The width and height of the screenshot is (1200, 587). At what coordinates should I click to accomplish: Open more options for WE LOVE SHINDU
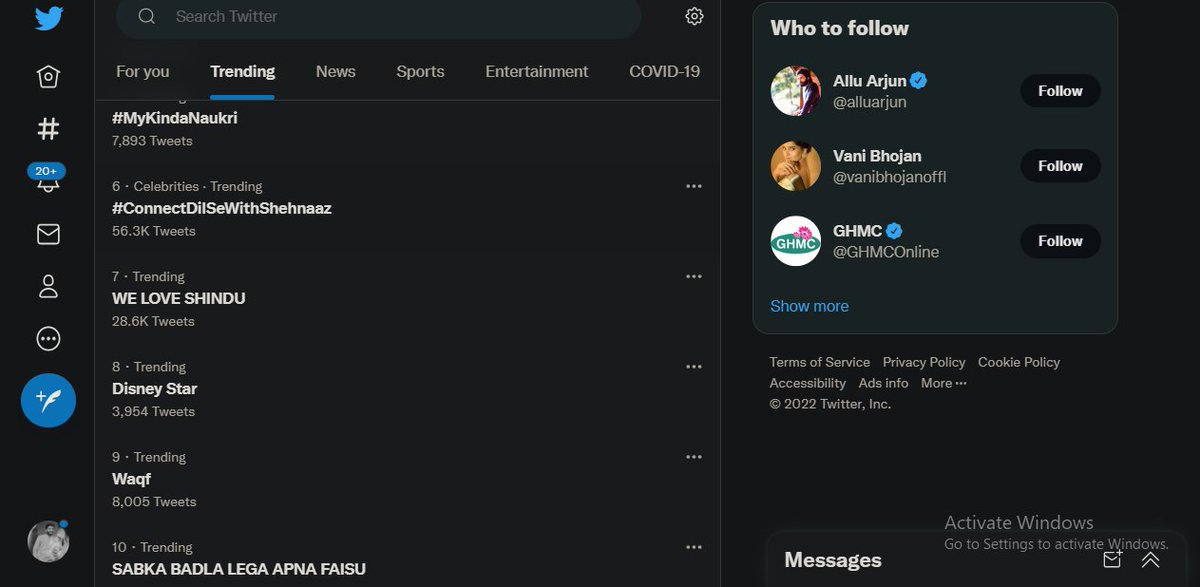[x=694, y=276]
